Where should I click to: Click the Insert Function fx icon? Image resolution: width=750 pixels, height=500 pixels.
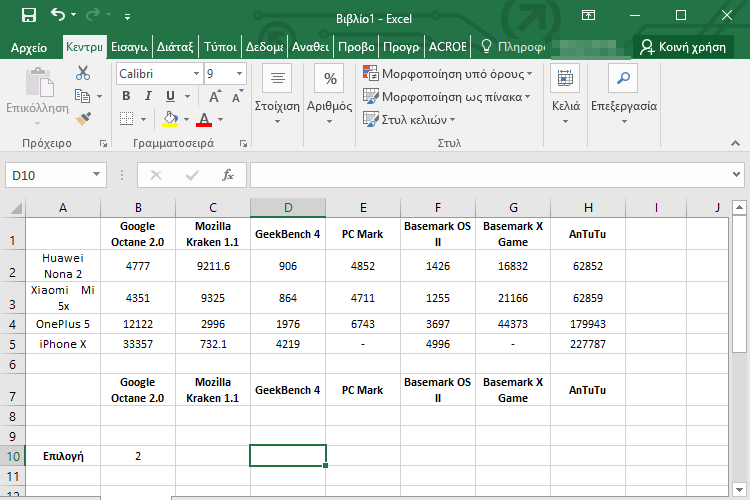pos(228,176)
